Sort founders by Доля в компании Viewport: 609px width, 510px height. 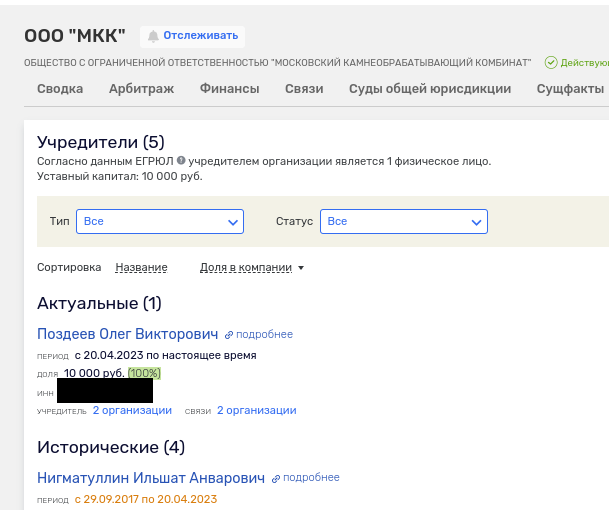click(x=246, y=267)
